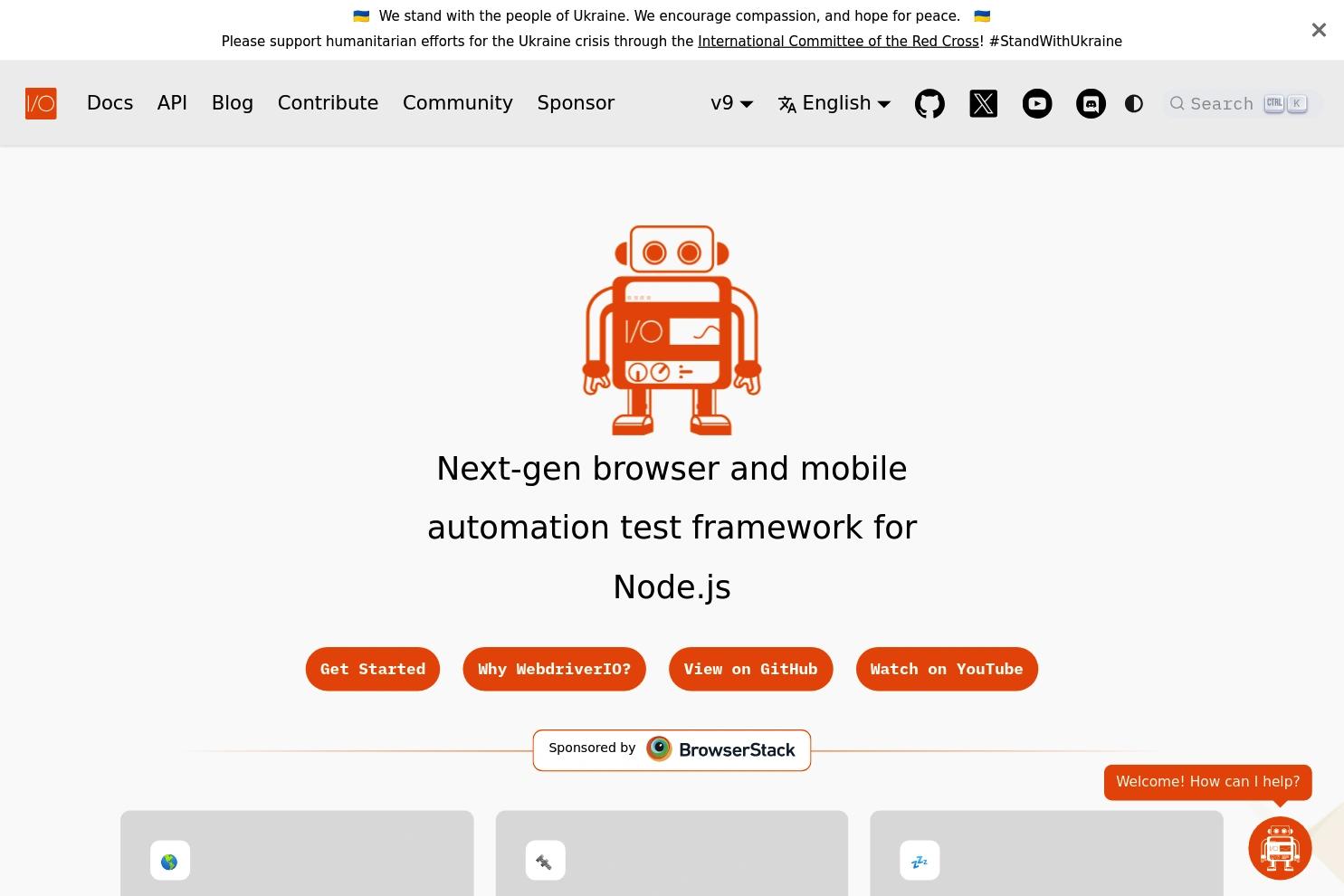Go to the Docs page
The height and width of the screenshot is (896, 1344).
point(110,103)
